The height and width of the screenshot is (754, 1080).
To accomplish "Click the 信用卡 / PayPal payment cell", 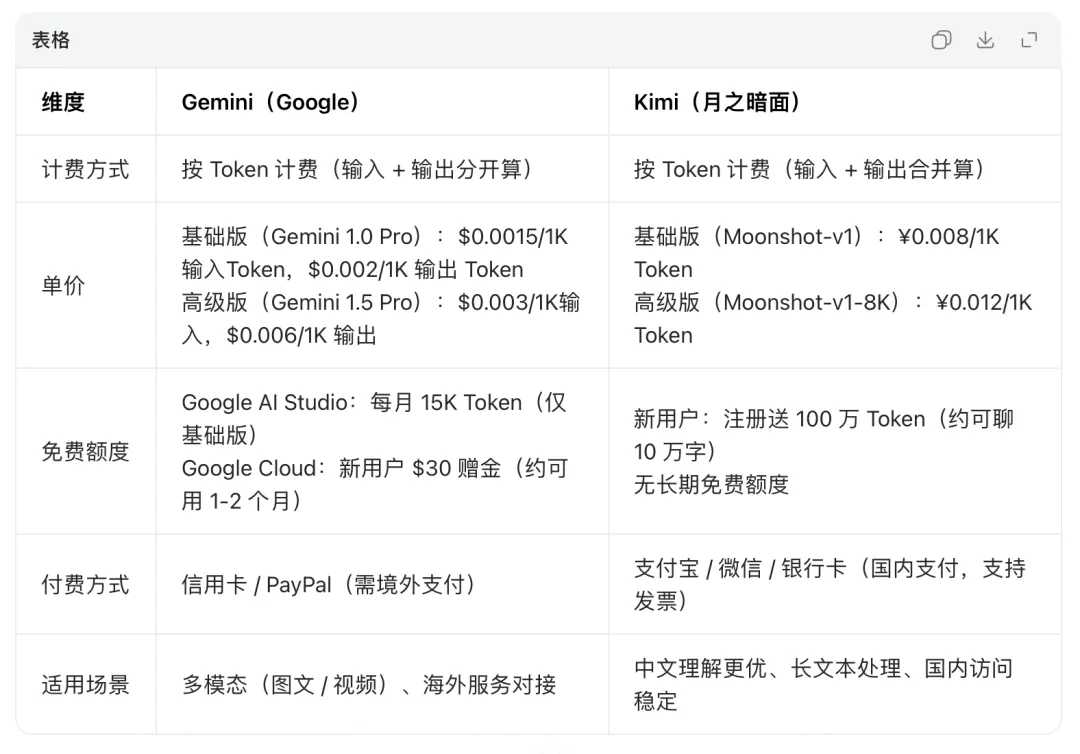I will 329,584.
